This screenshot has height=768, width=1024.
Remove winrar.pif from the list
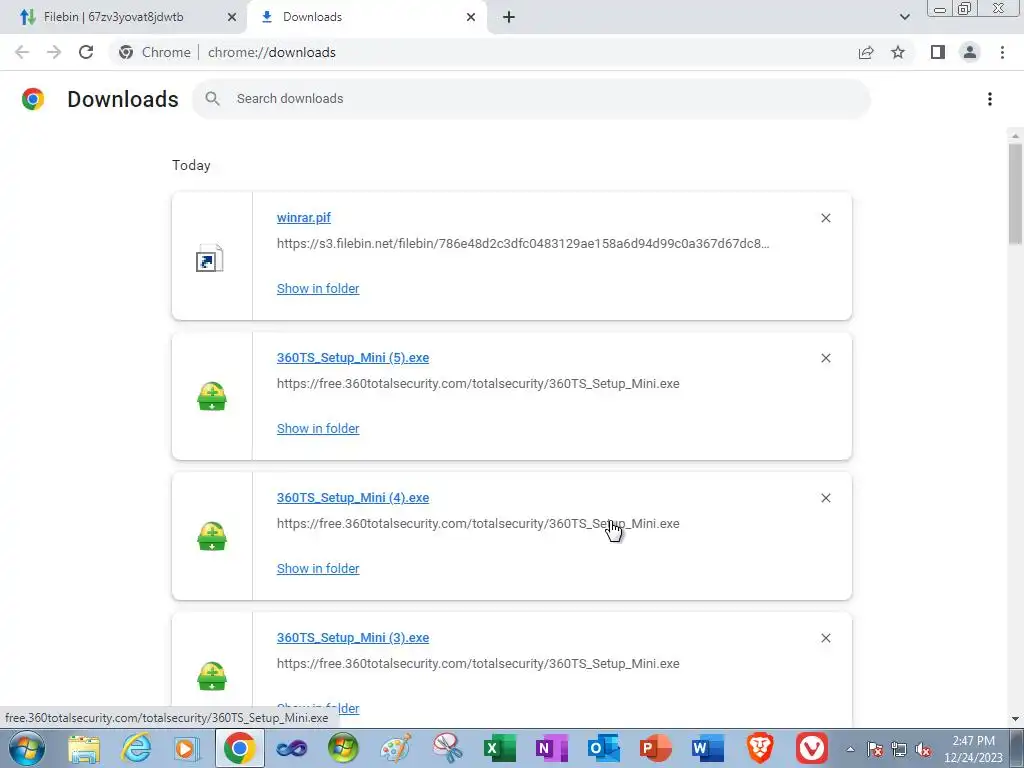tap(825, 218)
